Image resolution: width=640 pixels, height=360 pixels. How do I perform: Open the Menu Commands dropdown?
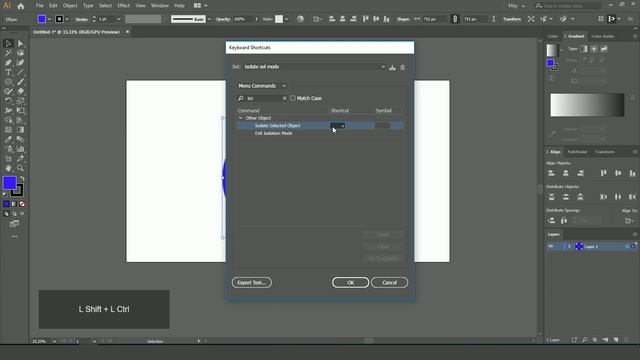tap(261, 86)
